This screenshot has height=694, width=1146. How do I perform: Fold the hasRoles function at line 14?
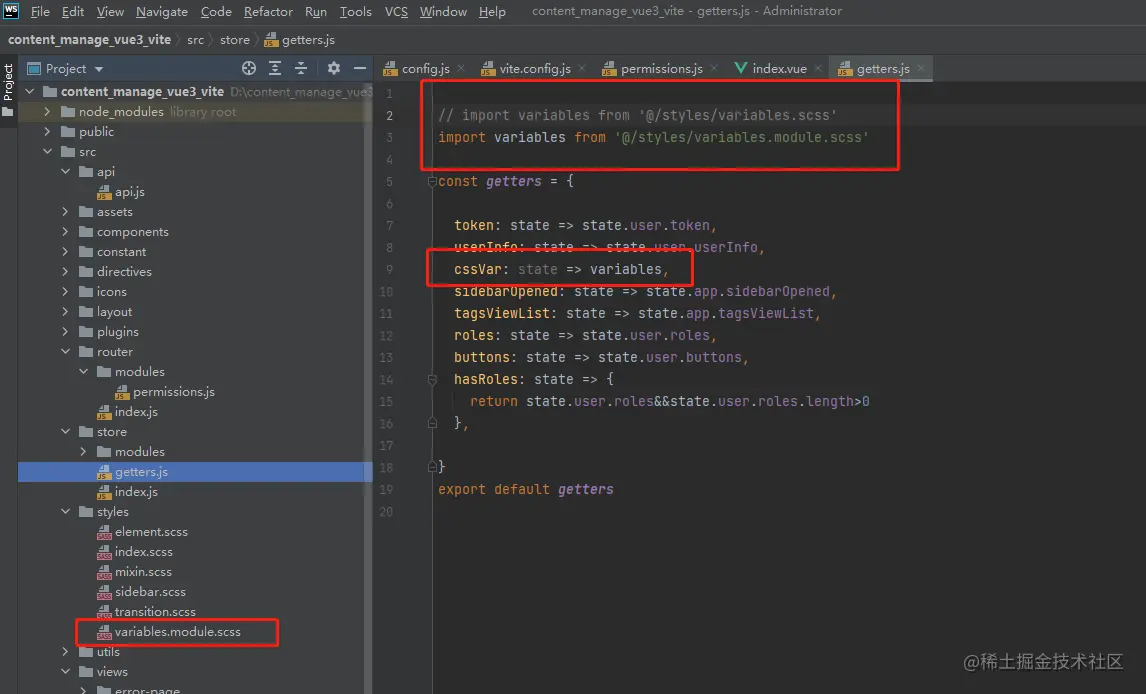tap(432, 379)
